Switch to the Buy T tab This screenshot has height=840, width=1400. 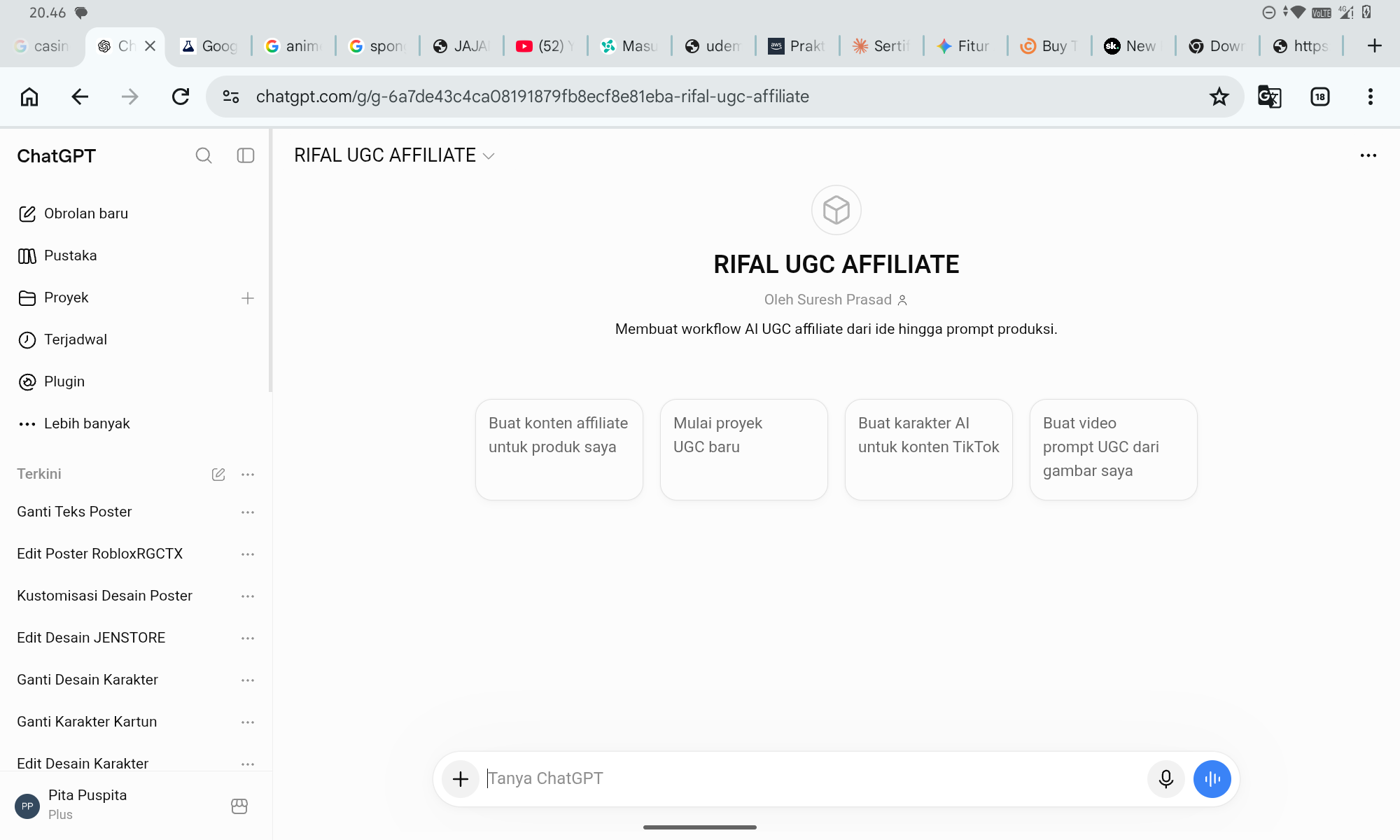[1049, 46]
